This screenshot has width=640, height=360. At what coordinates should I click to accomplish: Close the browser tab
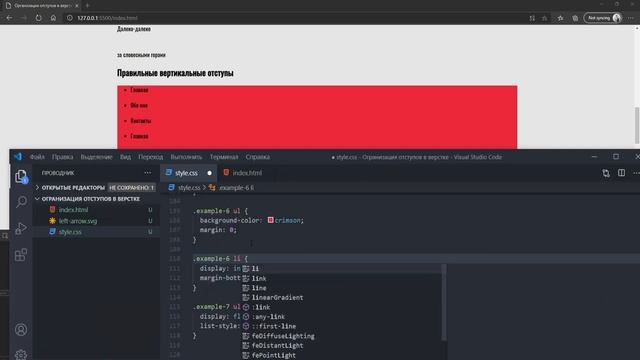coord(77,6)
